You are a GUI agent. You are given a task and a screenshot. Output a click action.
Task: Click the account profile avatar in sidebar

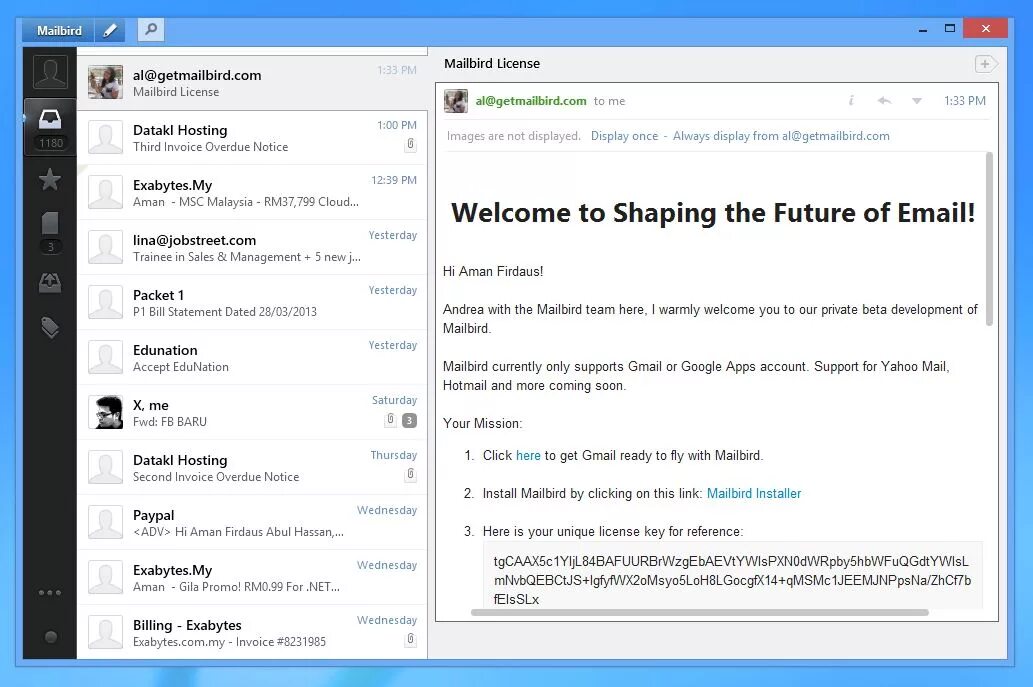[x=50, y=72]
